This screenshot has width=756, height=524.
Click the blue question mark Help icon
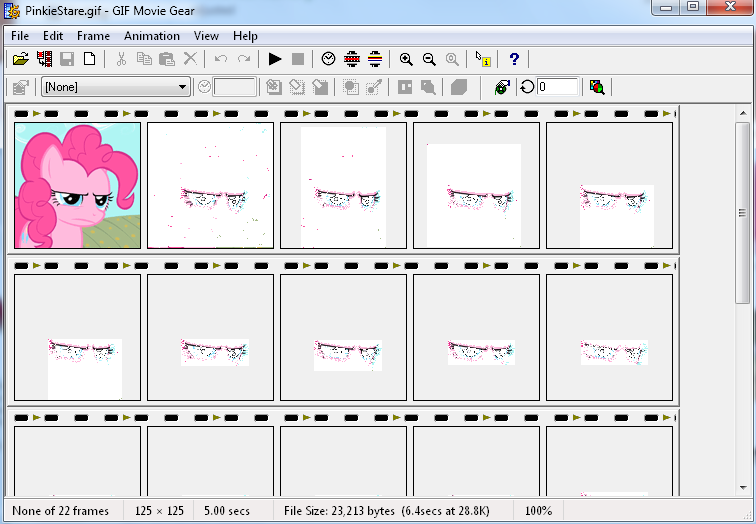(x=514, y=59)
